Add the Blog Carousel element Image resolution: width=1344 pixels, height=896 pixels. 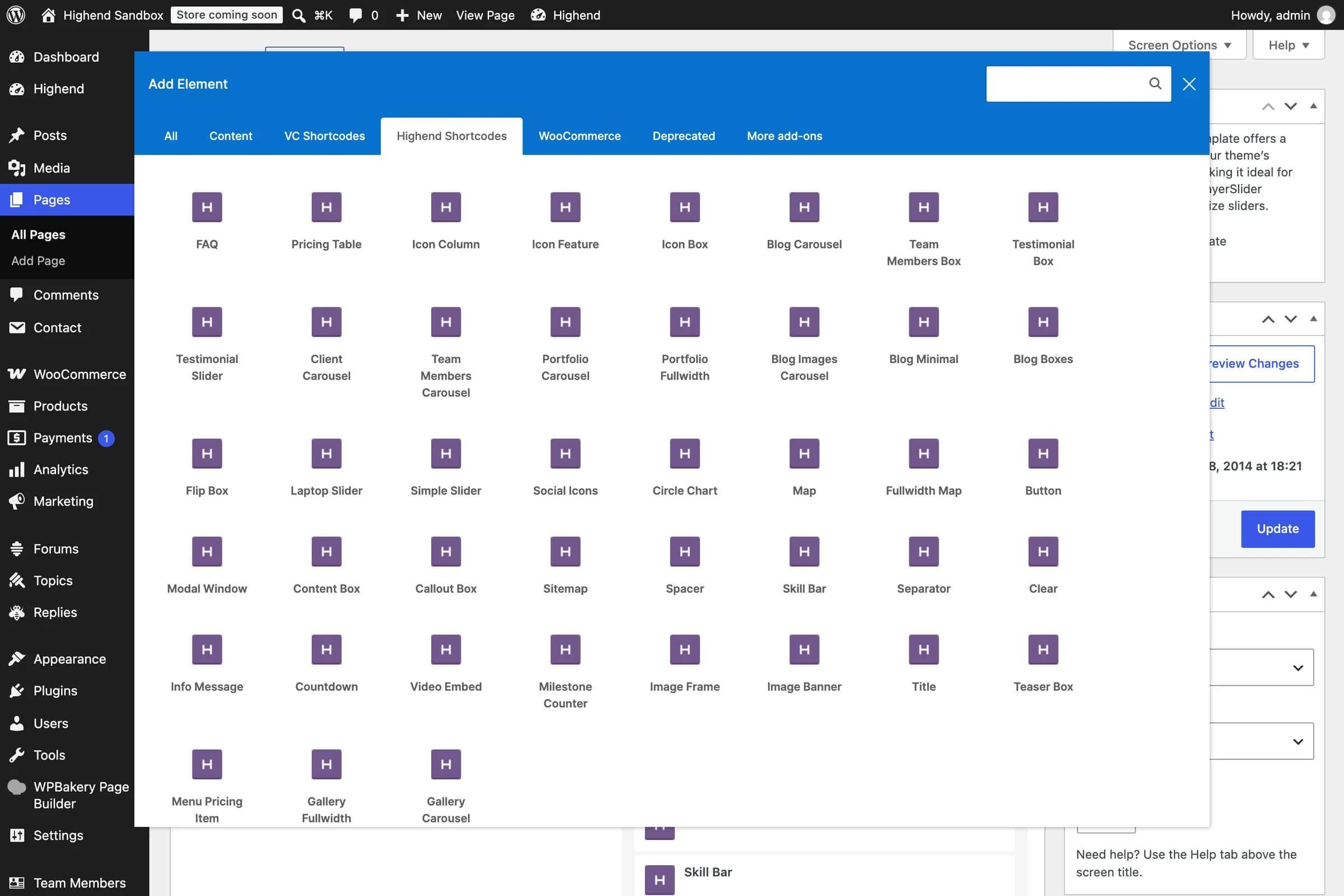pos(804,222)
